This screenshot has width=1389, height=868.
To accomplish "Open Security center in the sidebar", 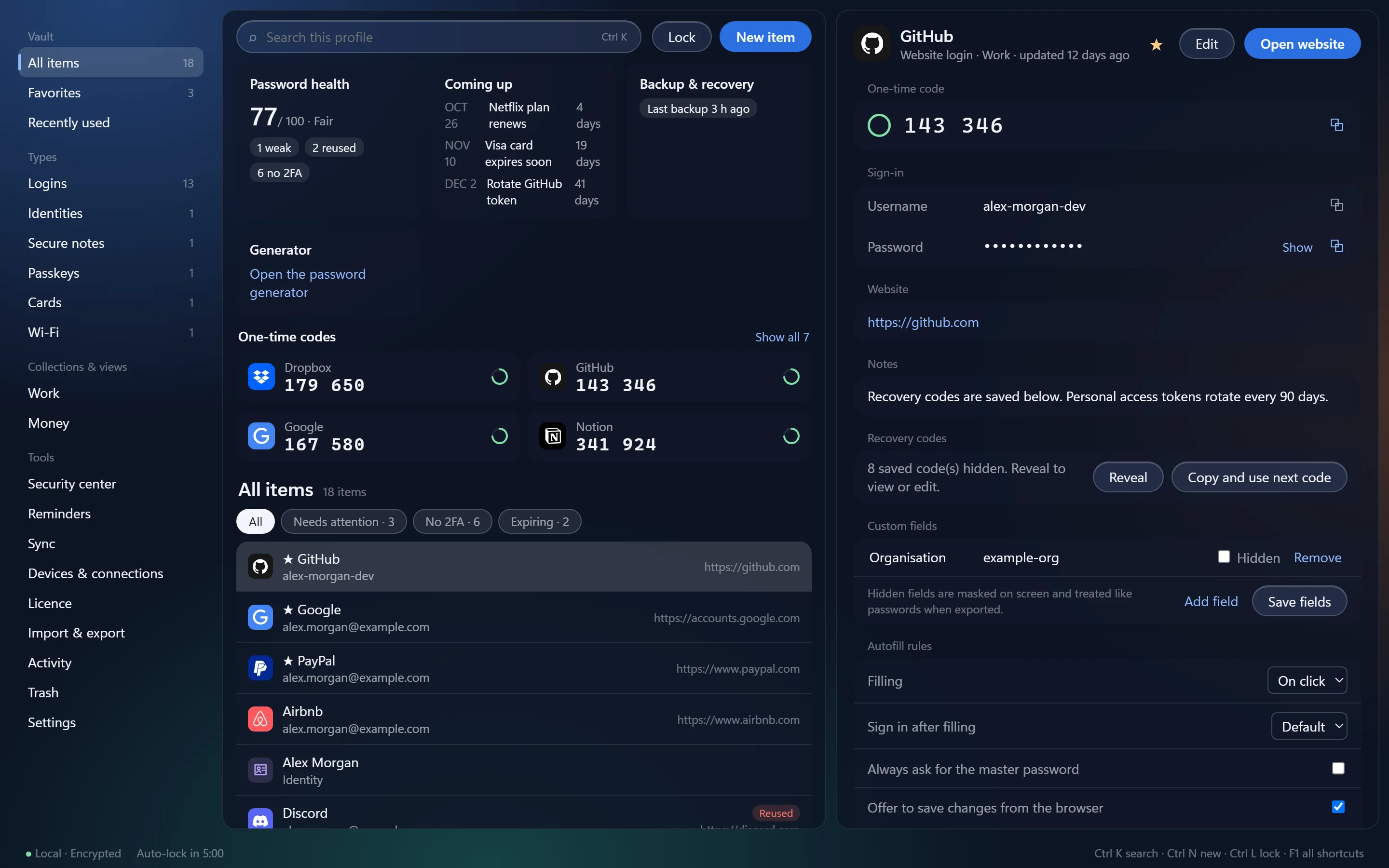I will [x=72, y=483].
